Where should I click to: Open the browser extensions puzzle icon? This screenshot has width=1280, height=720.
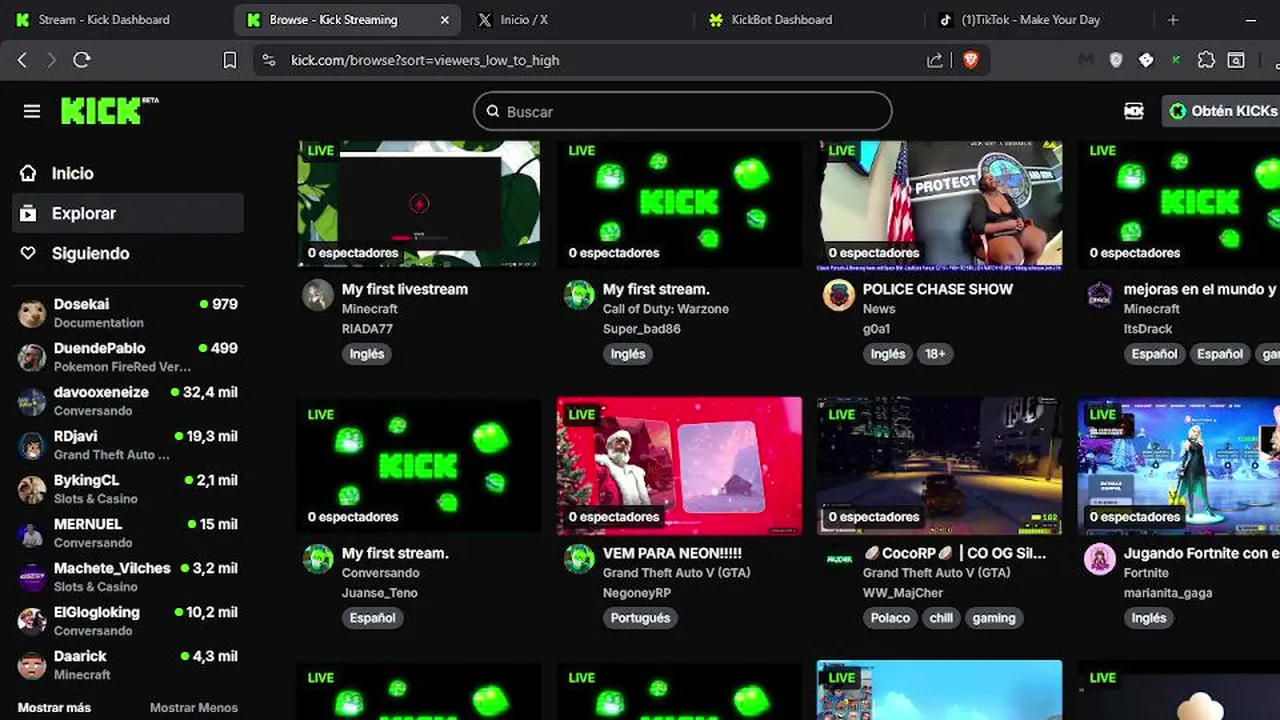(x=1206, y=60)
